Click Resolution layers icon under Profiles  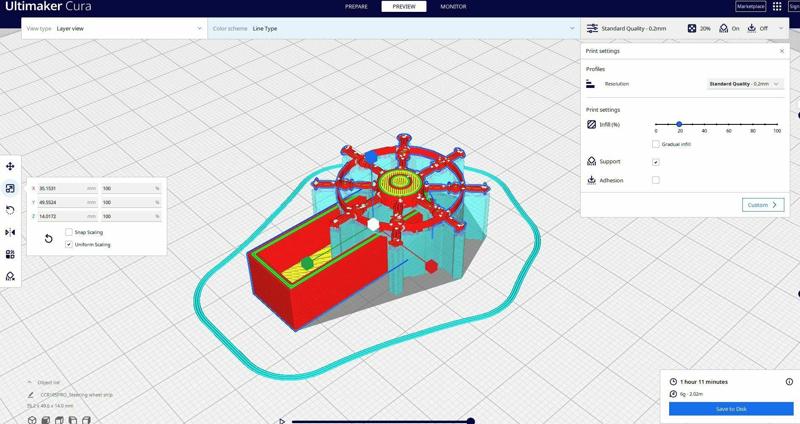click(x=590, y=84)
